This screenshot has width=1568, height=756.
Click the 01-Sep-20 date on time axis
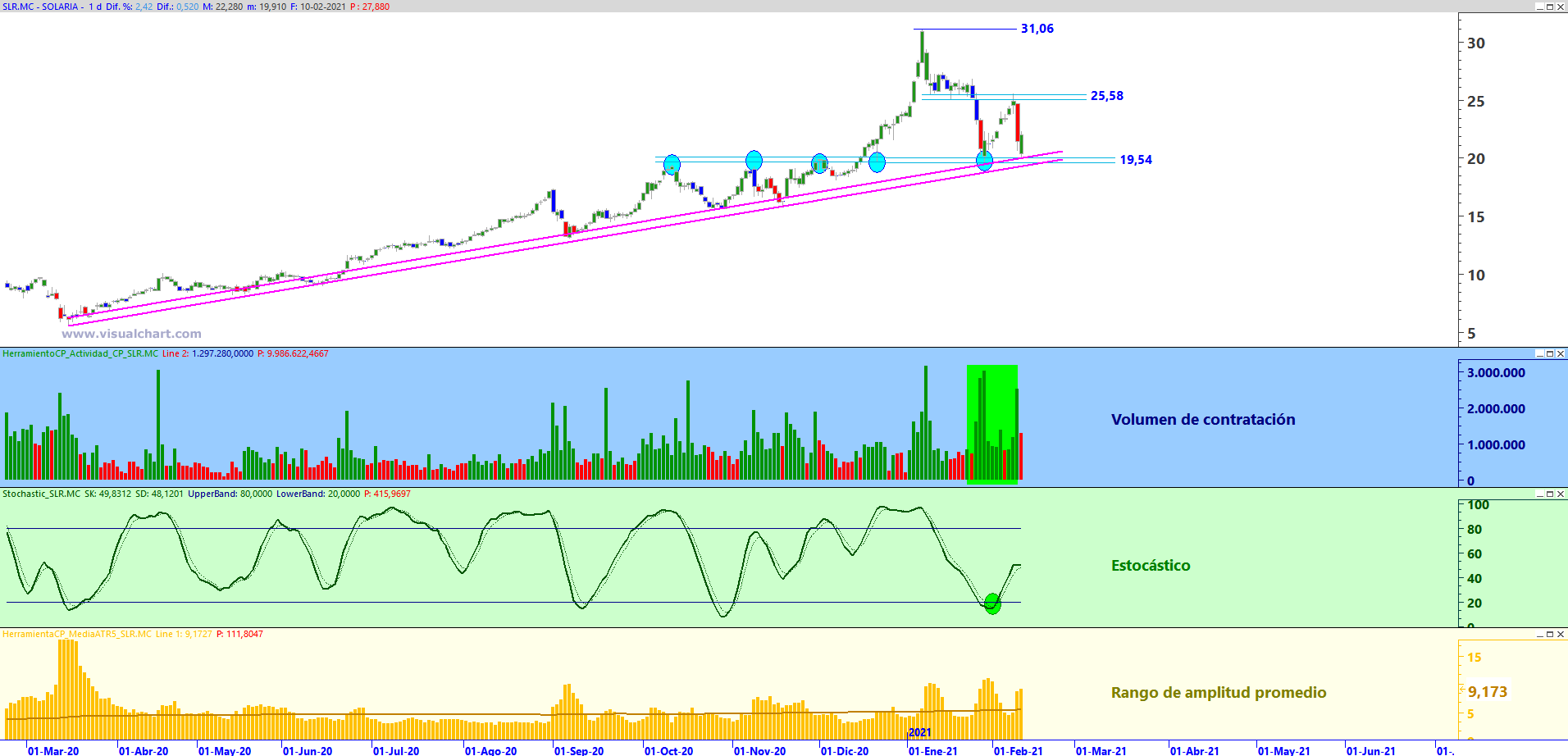point(579,750)
